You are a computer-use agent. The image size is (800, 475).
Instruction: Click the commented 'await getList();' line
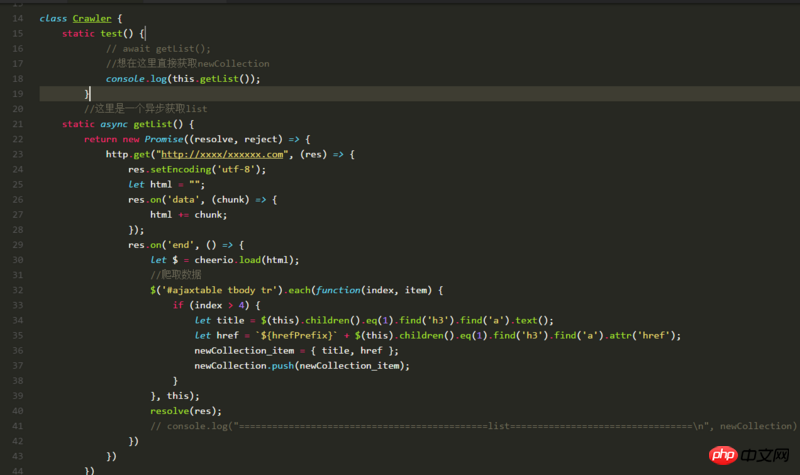[158, 49]
